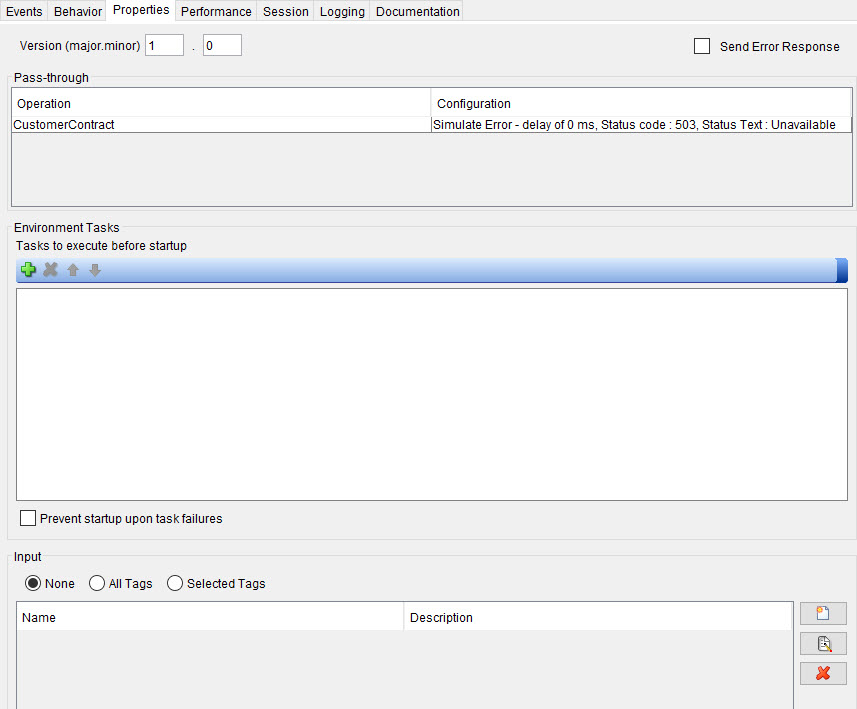857x709 pixels.
Task: Remove the selected input tag
Action: 822,673
